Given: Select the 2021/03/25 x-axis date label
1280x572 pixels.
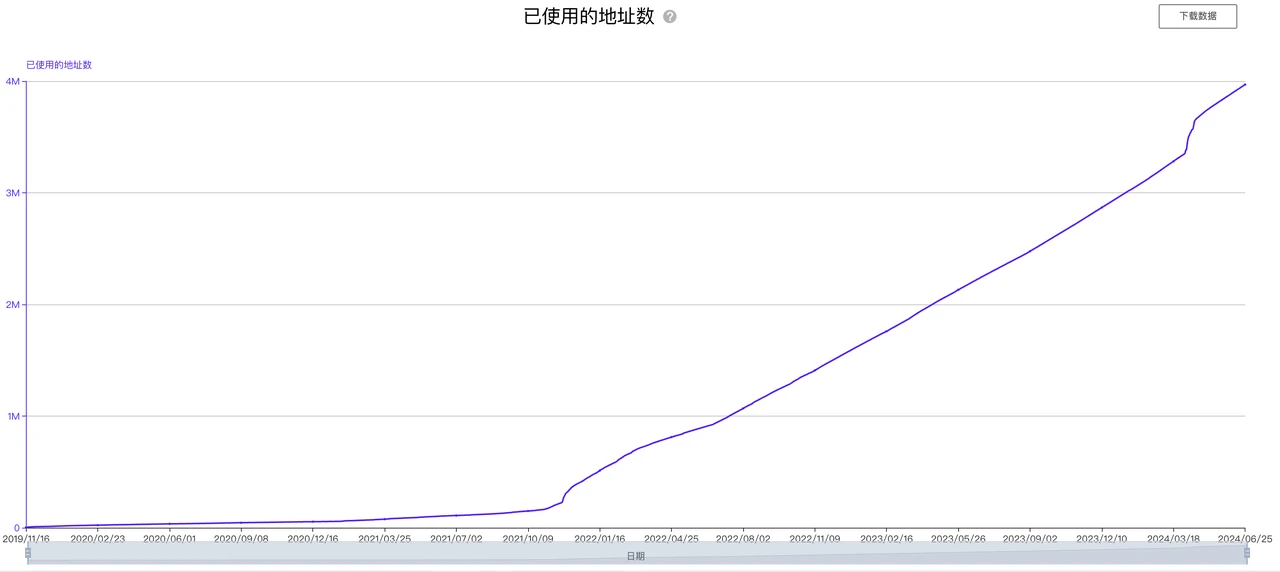Looking at the screenshot, I should tap(384, 538).
